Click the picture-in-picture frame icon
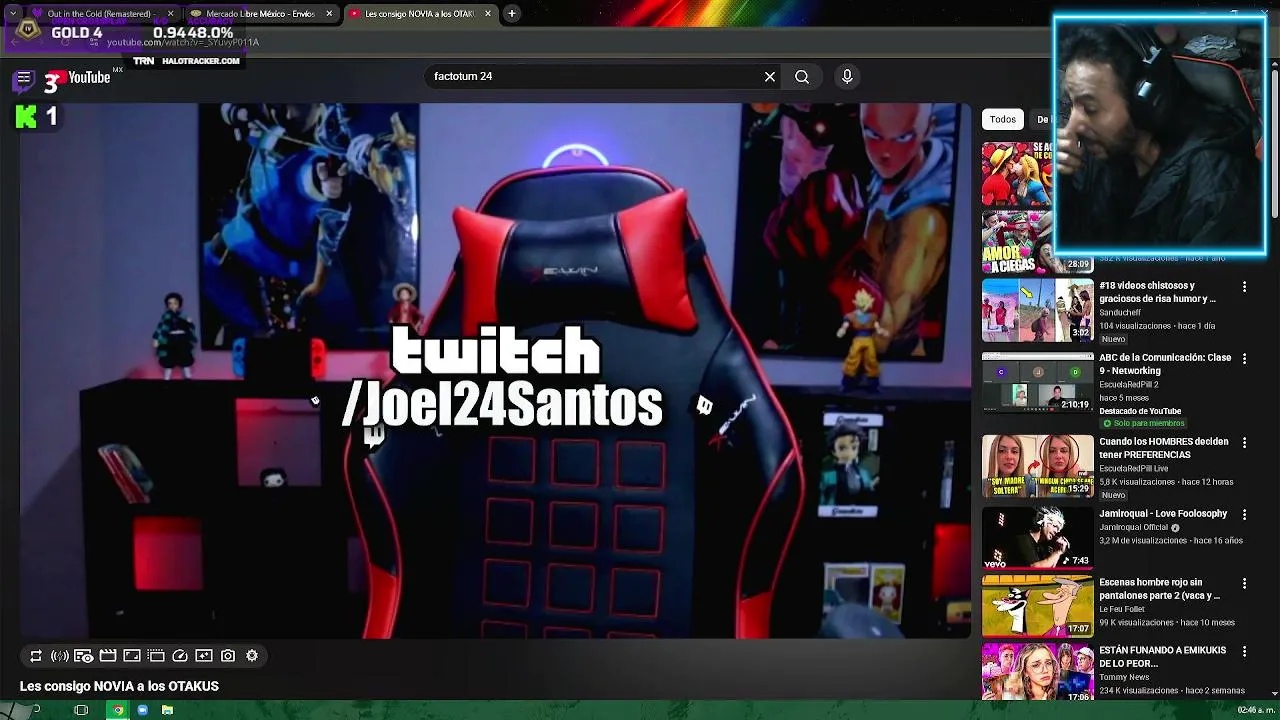This screenshot has height=720, width=1280. pyautogui.click(x=132, y=656)
